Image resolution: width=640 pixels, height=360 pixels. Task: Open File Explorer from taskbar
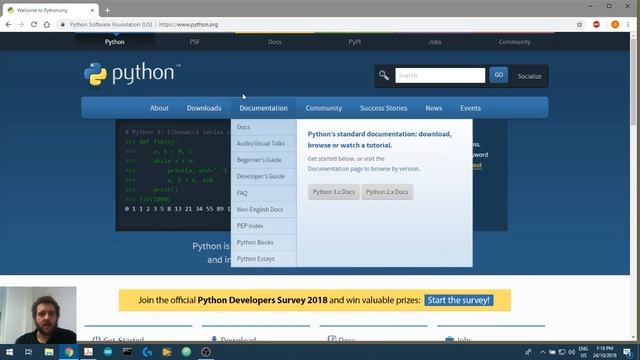[49, 352]
